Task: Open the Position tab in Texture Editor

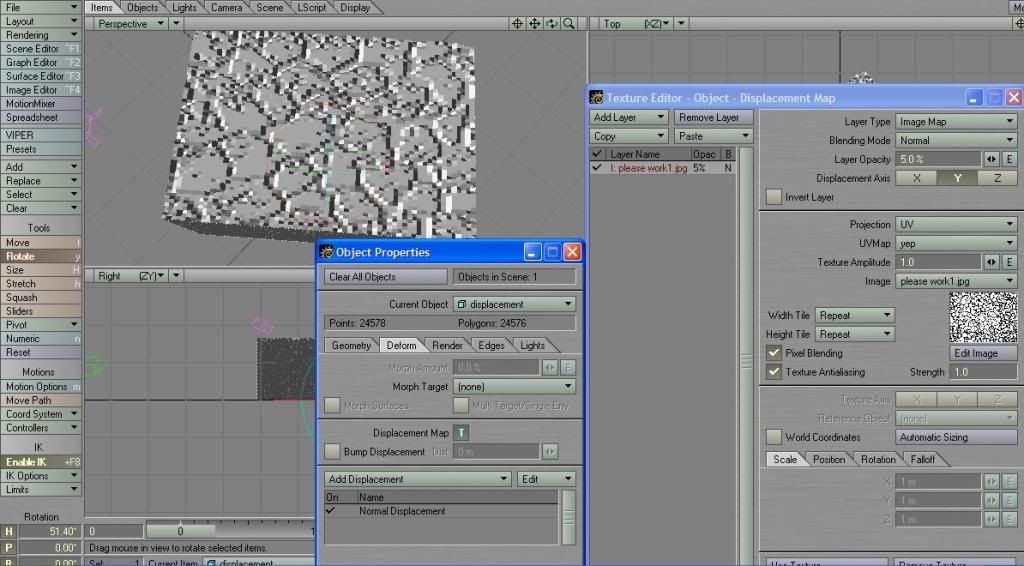Action: click(828, 459)
